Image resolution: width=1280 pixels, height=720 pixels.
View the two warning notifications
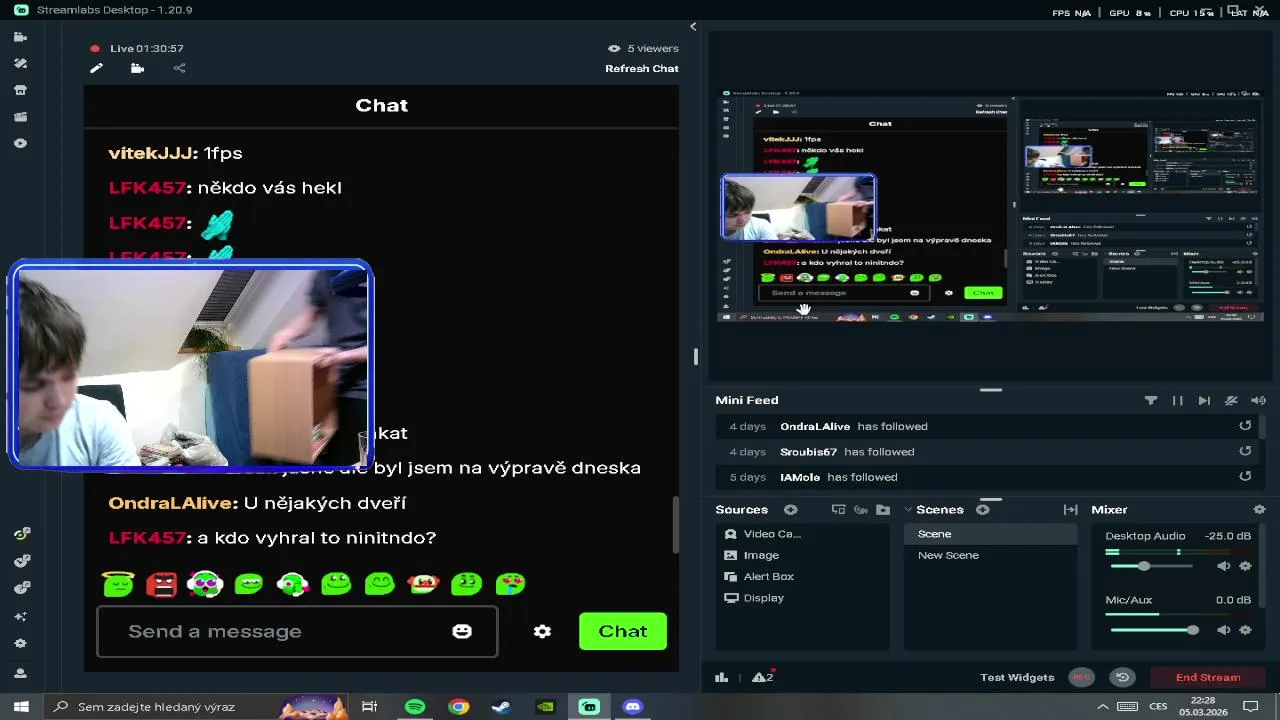pyautogui.click(x=762, y=677)
